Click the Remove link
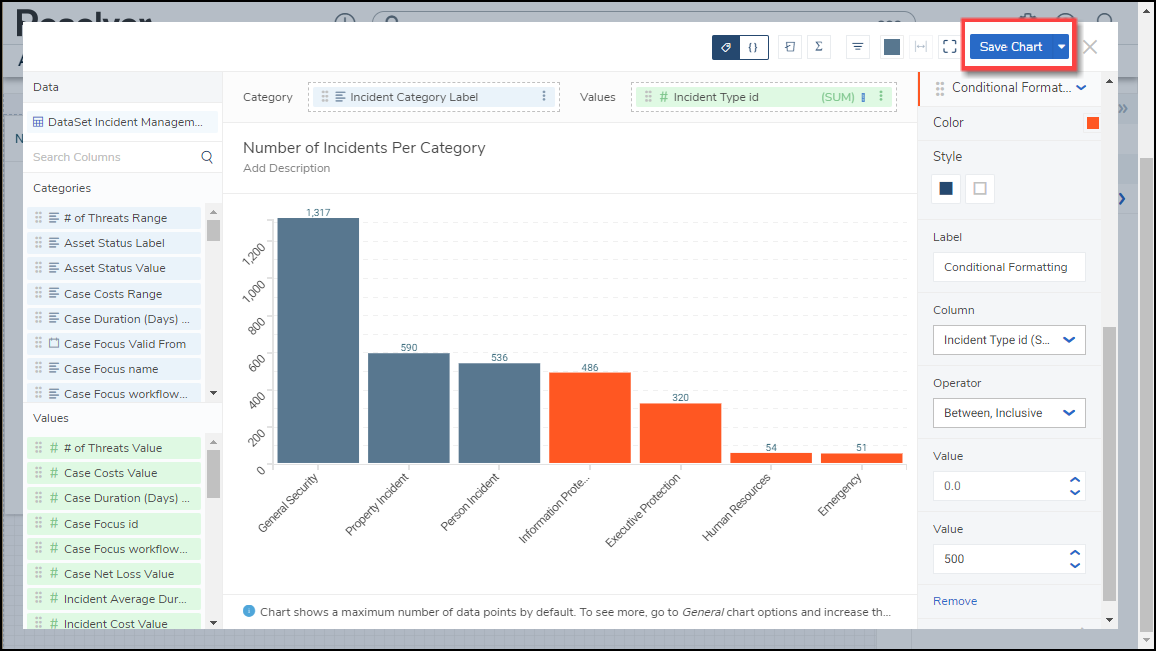This screenshot has height=651, width=1156. (x=954, y=601)
